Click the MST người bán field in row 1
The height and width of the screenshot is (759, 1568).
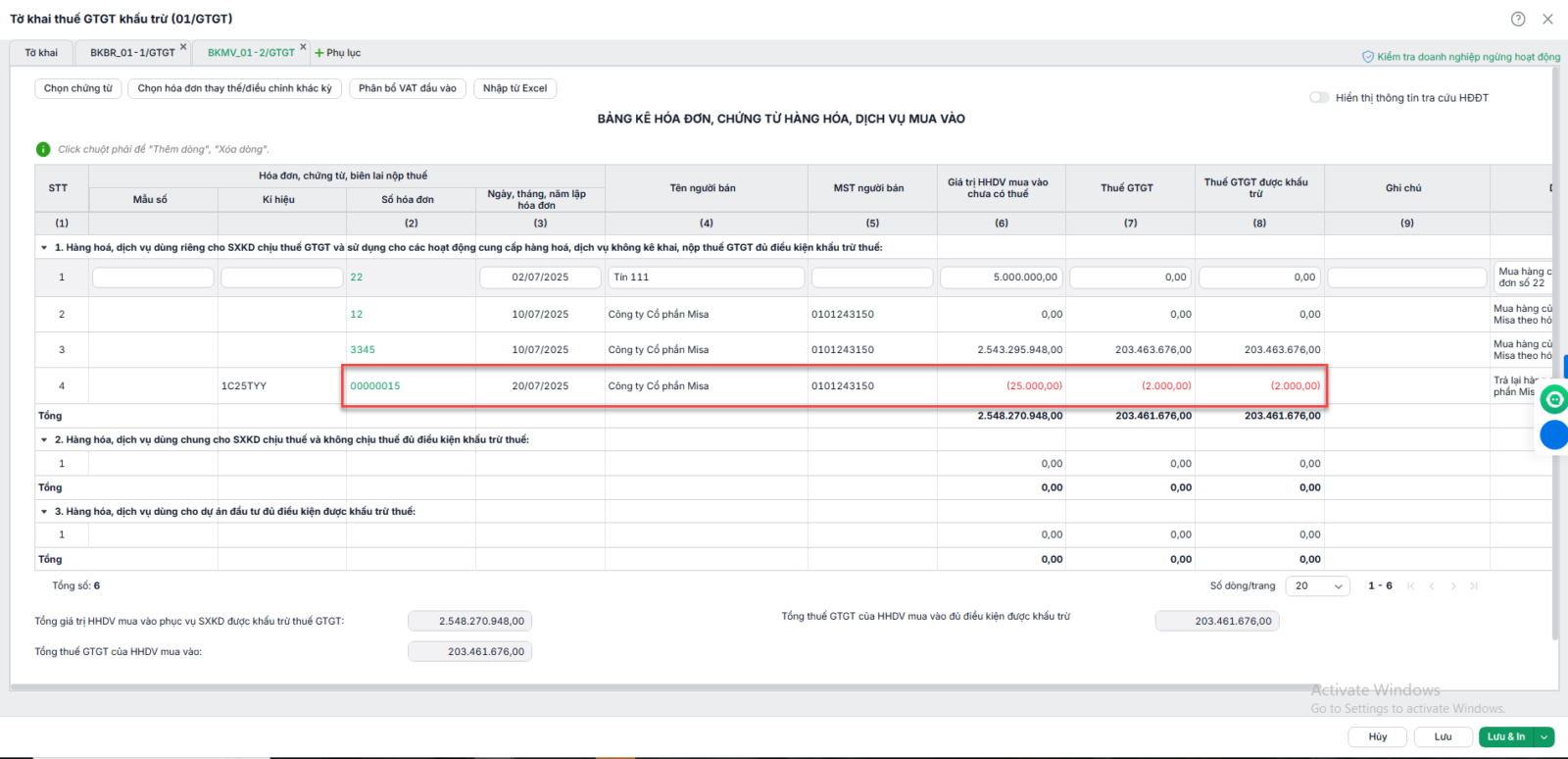point(872,278)
